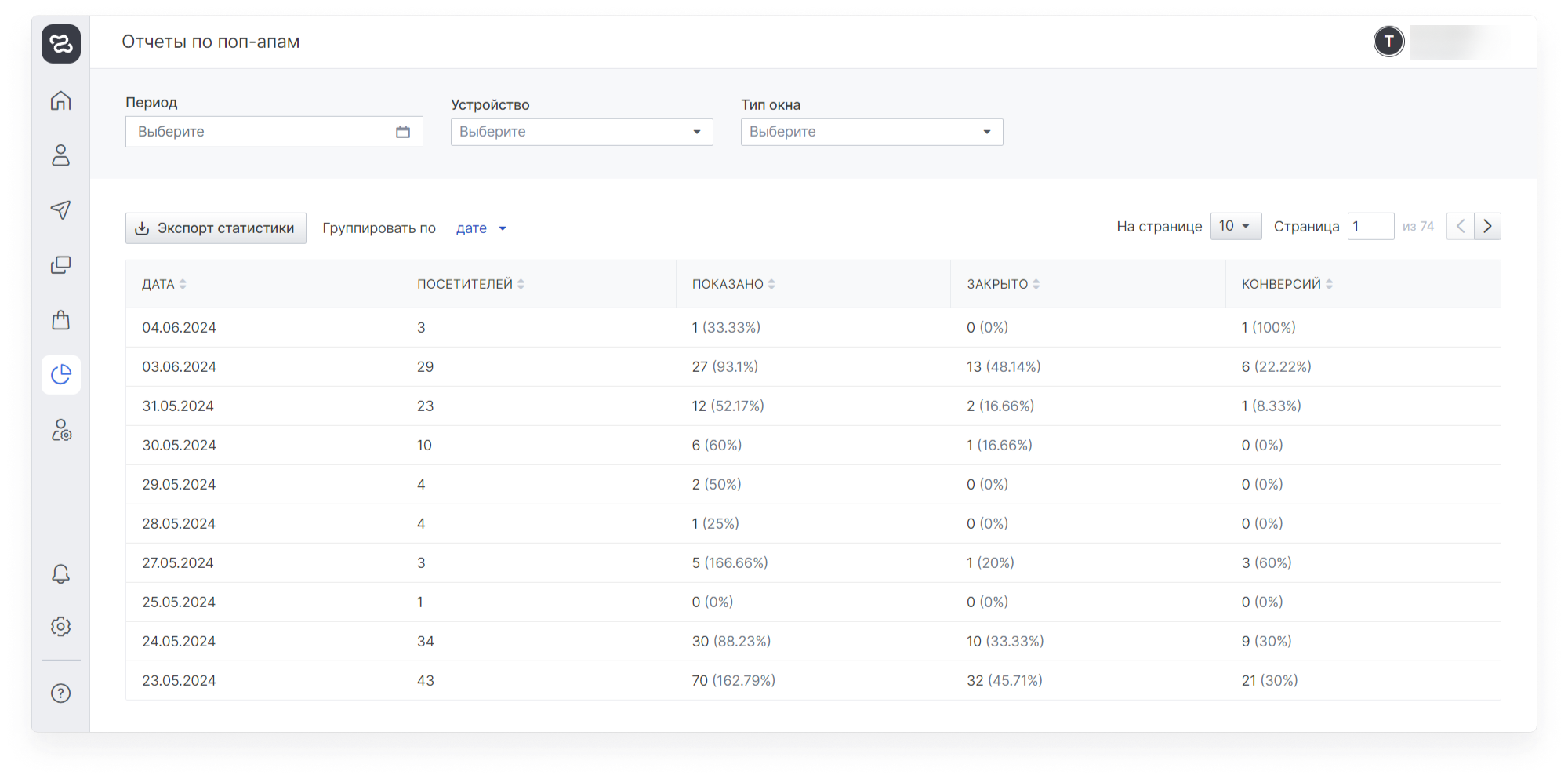Click the '70 (162.79%)' shown value
Viewport: 1568px width, 779px height.
tap(733, 680)
